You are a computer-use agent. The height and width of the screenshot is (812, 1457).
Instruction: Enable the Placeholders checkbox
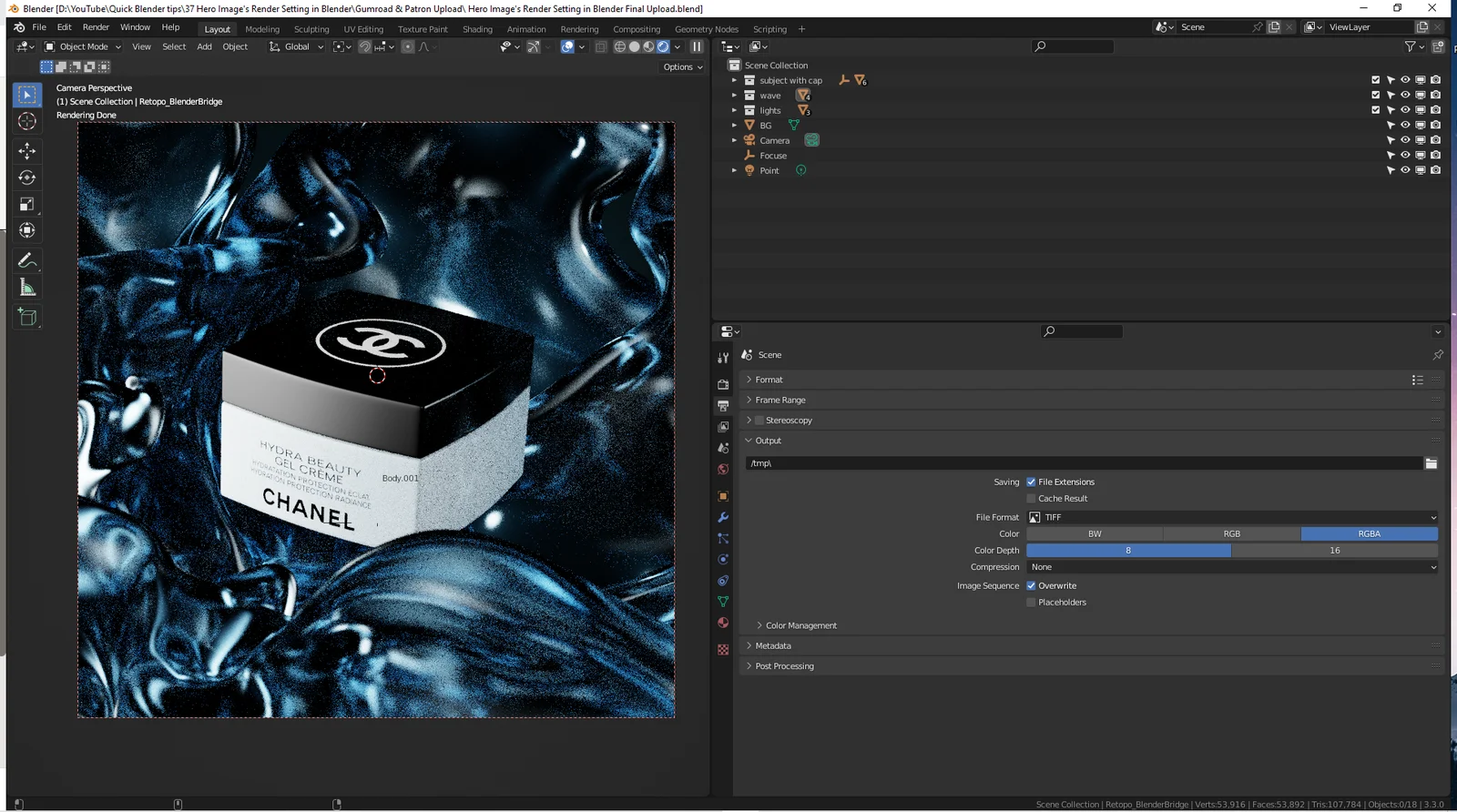[x=1031, y=603]
